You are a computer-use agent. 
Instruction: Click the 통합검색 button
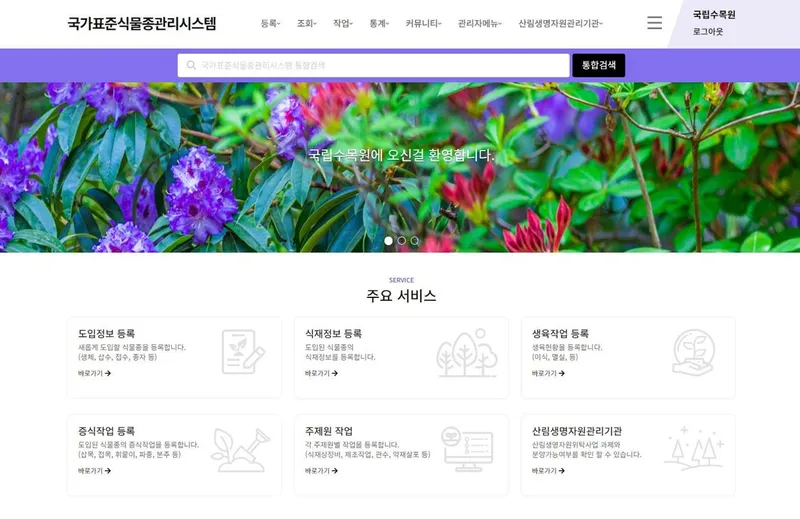[x=598, y=65]
